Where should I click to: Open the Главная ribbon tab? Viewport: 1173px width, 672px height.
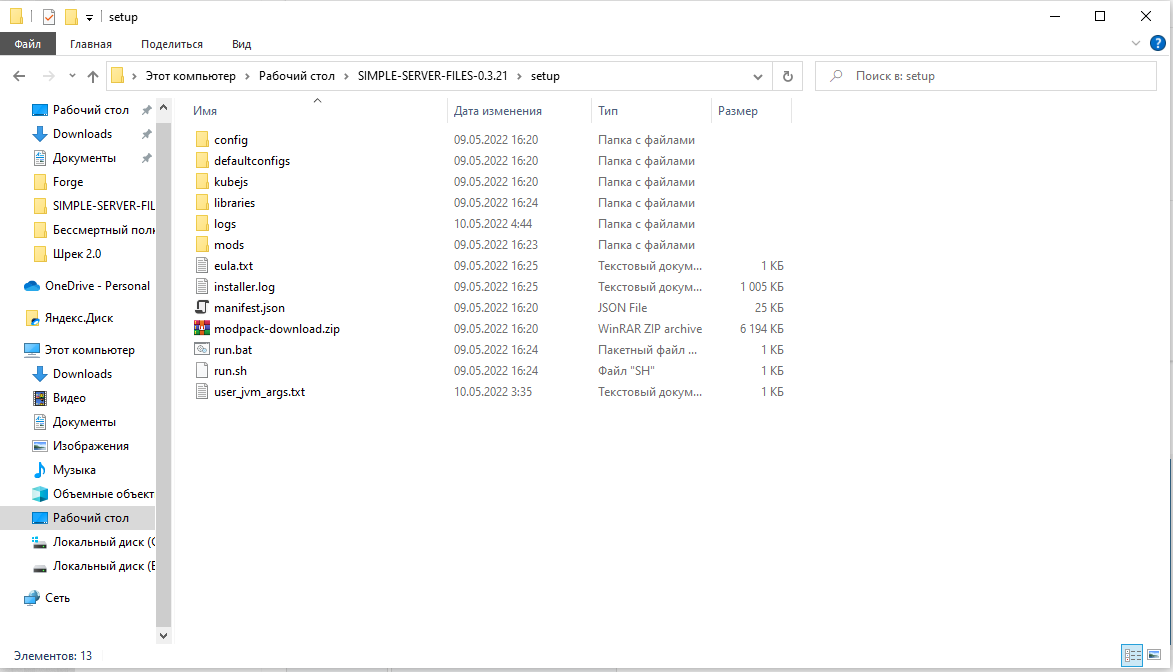(x=91, y=44)
